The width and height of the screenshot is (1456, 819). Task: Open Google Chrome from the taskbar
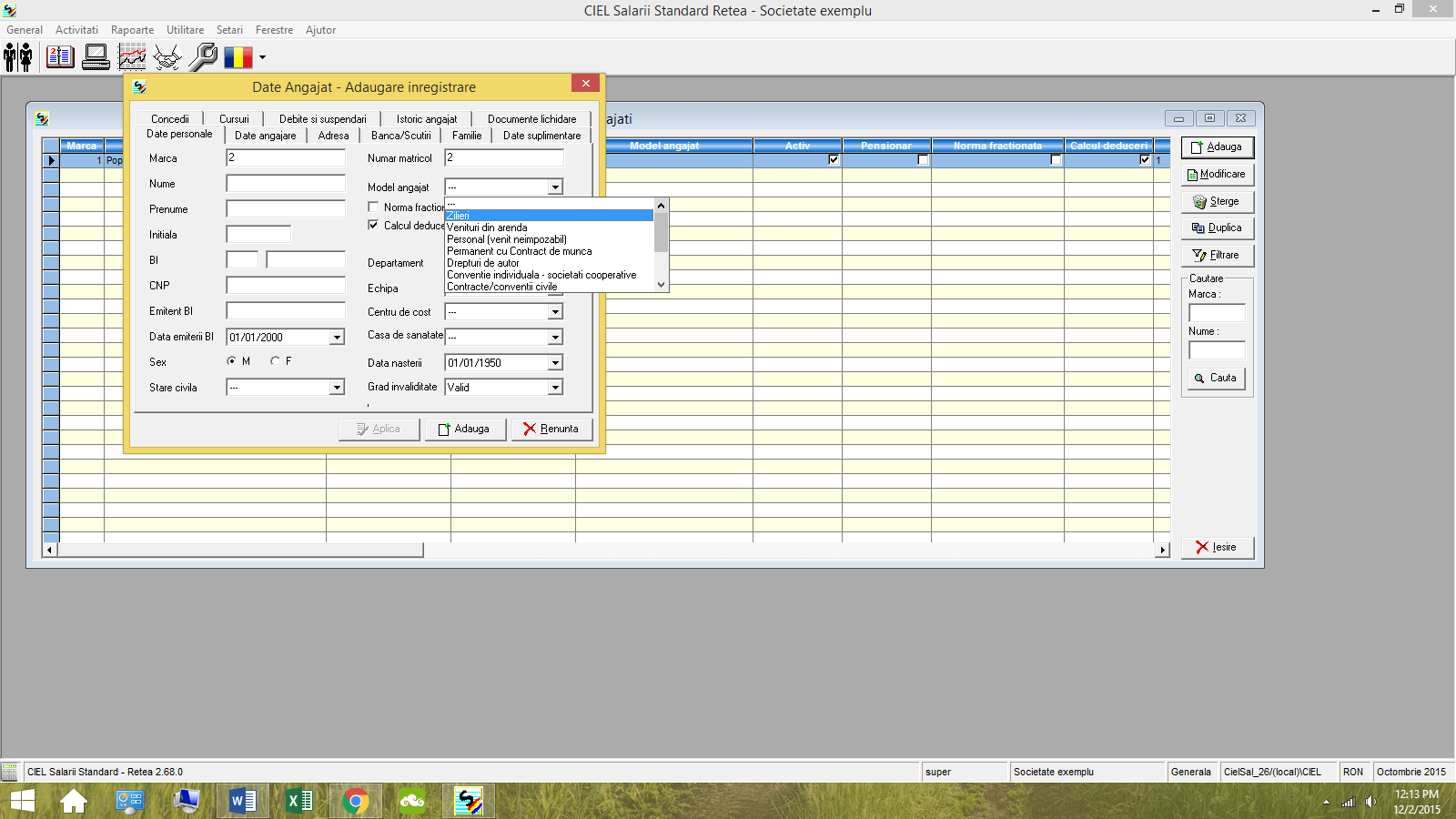[x=356, y=801]
